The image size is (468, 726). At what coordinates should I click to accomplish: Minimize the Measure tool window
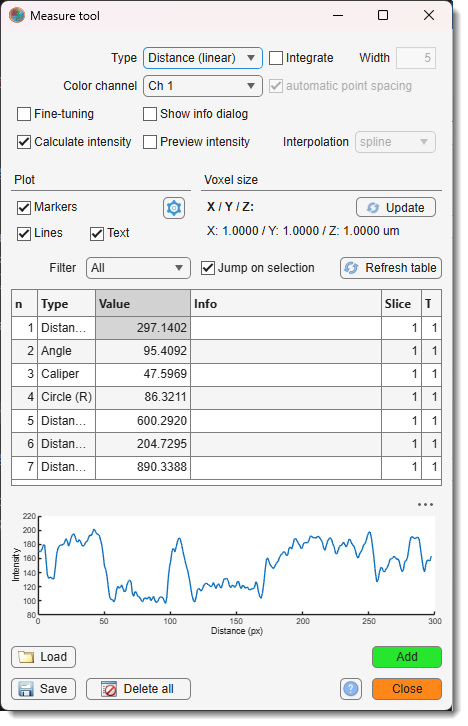[x=338, y=15]
